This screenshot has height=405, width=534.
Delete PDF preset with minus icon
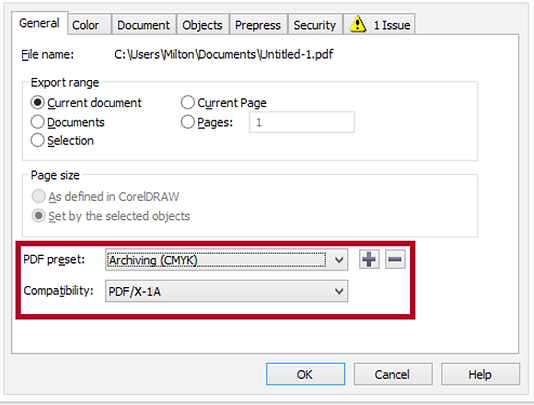(x=395, y=260)
